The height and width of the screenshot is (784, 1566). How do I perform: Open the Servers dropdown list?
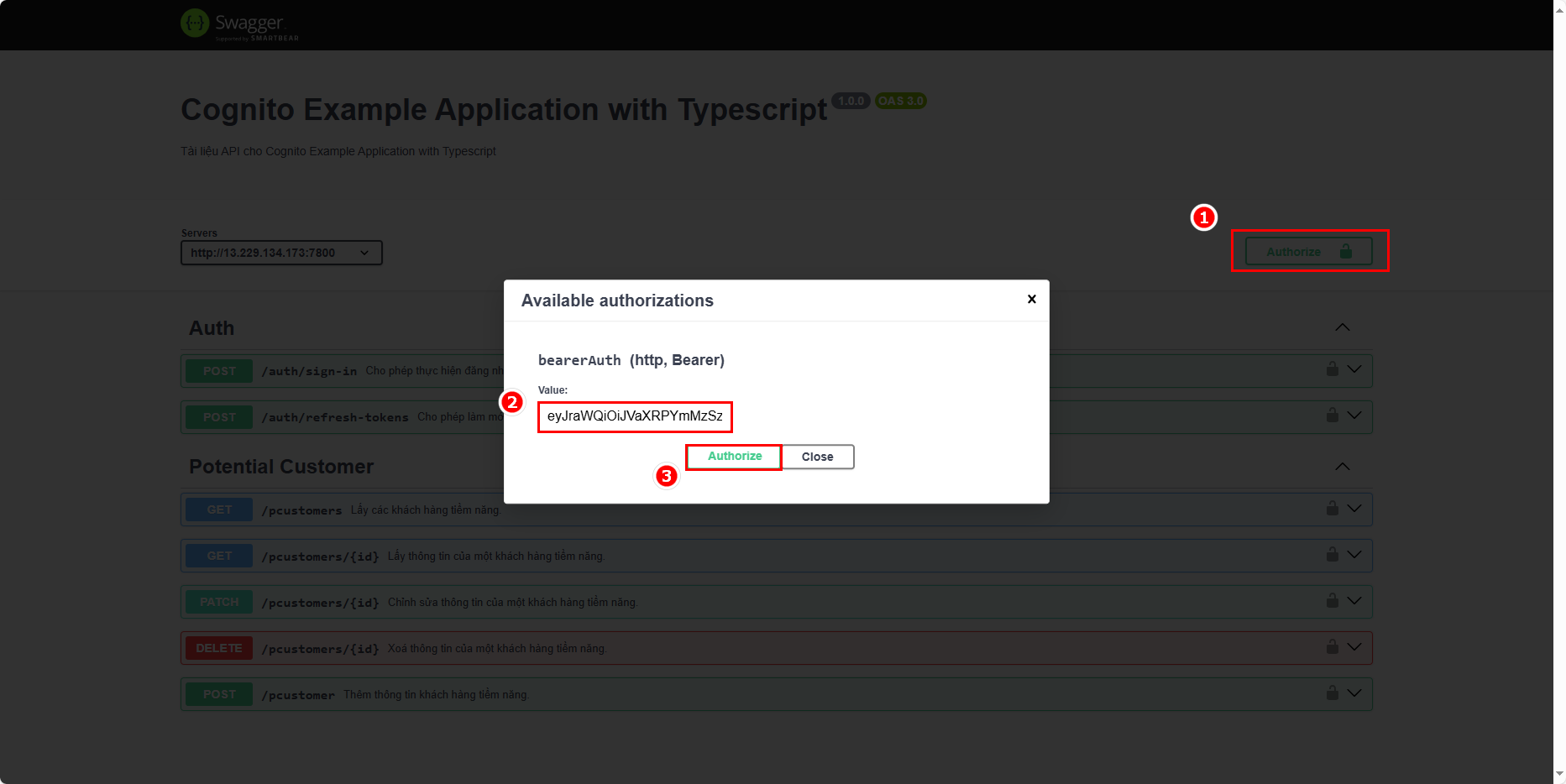coord(281,253)
